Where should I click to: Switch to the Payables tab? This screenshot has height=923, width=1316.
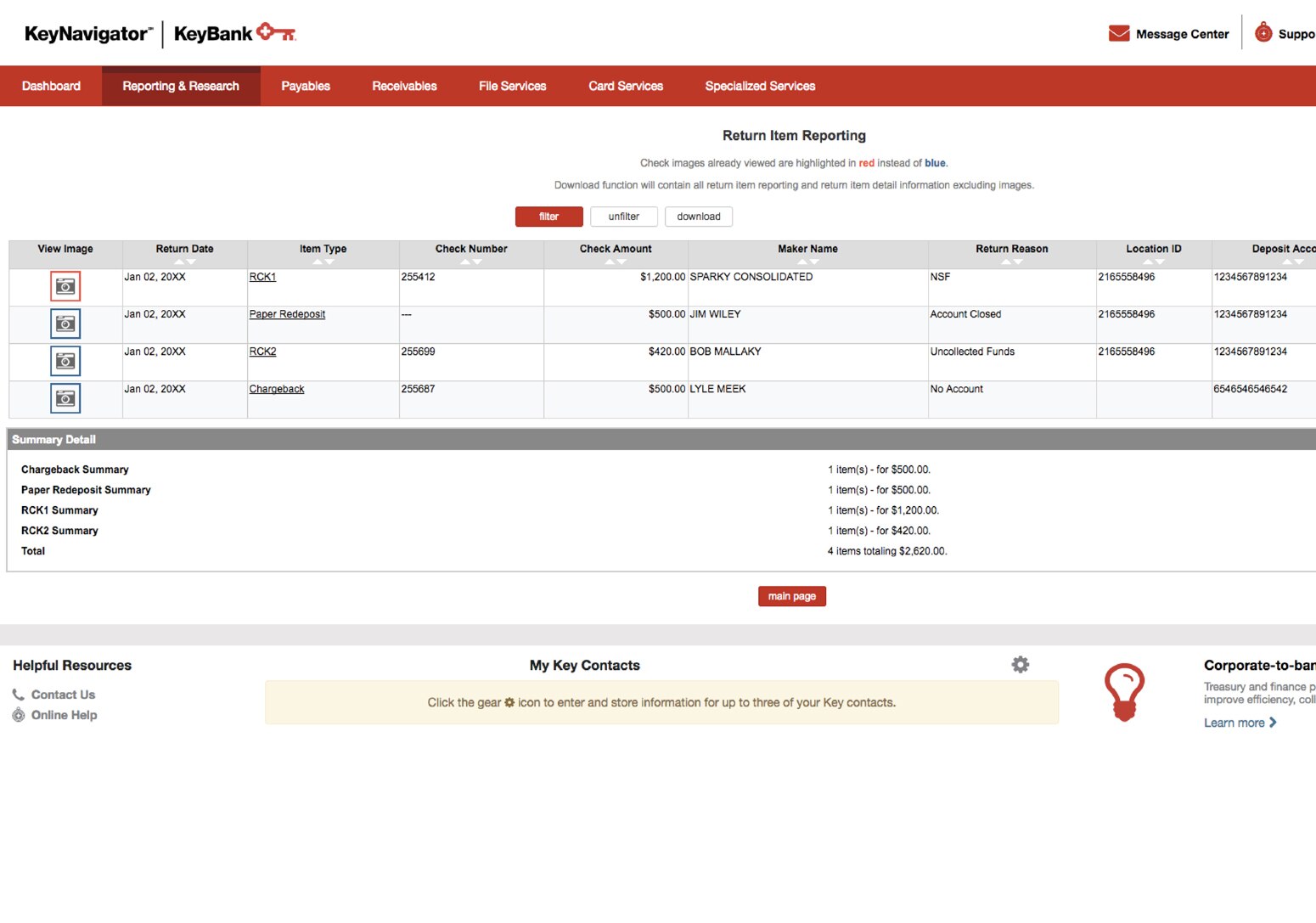305,86
